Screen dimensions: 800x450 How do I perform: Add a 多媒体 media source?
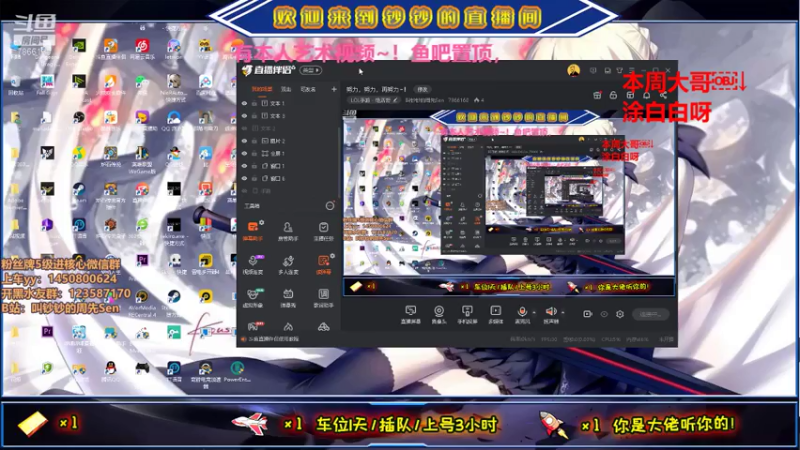[x=495, y=314]
